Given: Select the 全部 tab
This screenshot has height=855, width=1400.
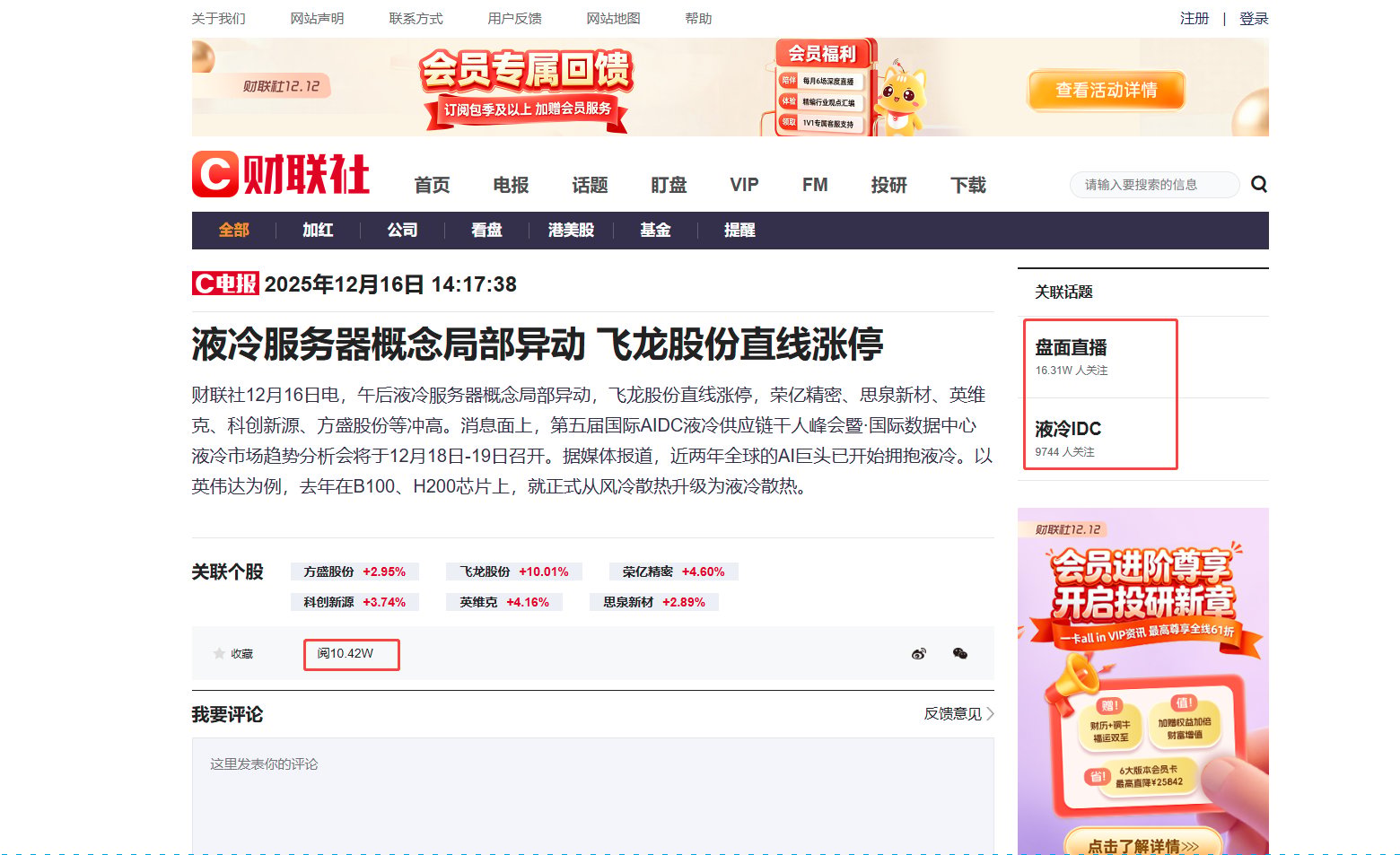Looking at the screenshot, I should point(234,231).
